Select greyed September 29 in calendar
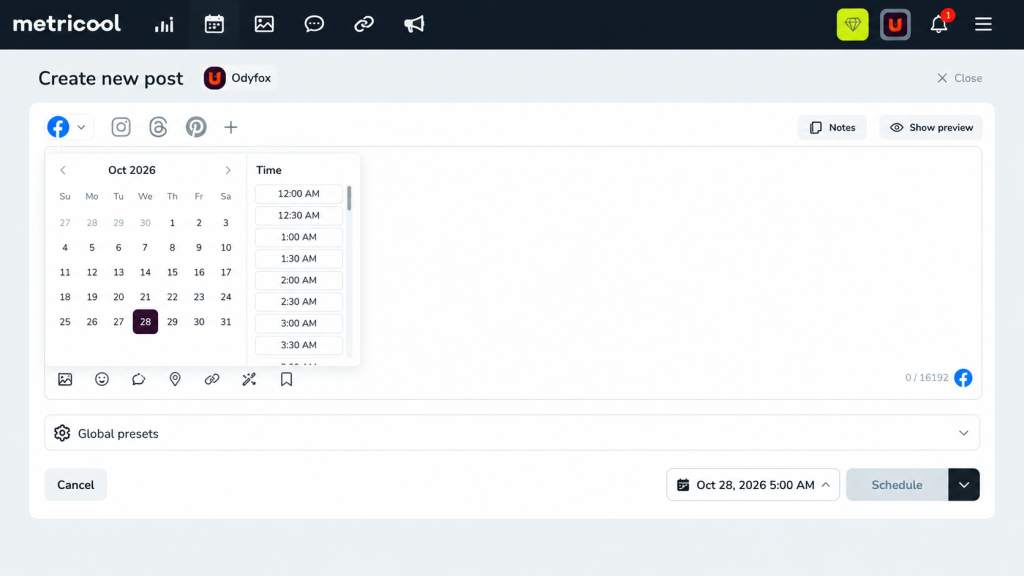The height and width of the screenshot is (576, 1024). coord(118,223)
